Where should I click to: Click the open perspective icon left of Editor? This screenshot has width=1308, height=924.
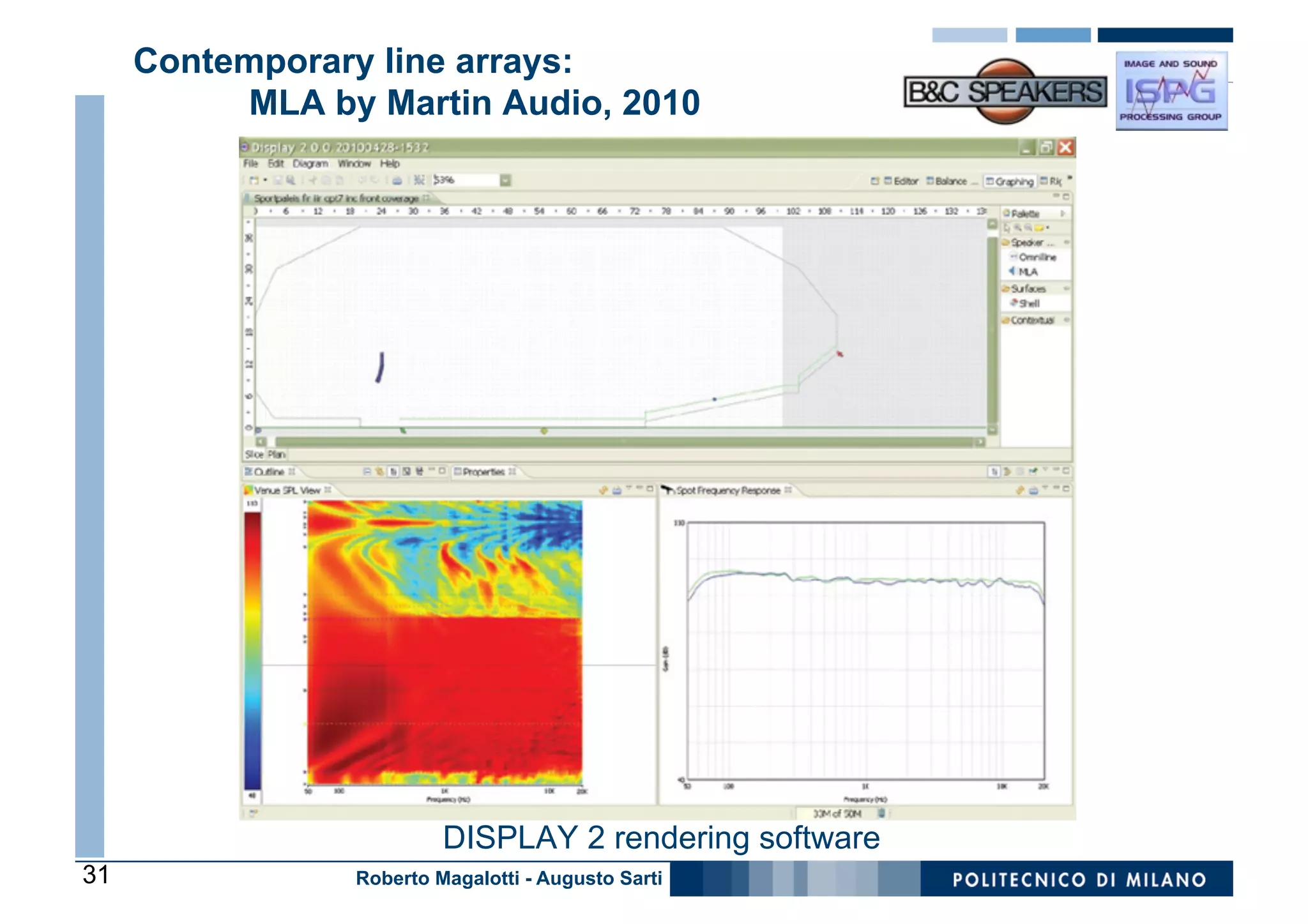(875, 181)
